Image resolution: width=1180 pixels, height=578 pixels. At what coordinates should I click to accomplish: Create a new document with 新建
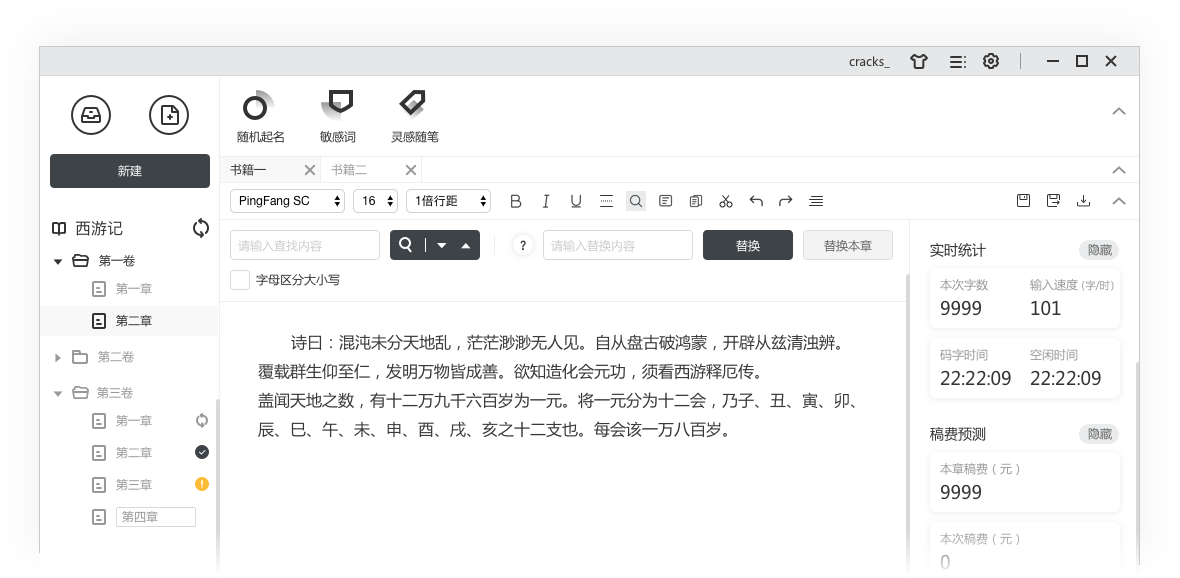129,171
